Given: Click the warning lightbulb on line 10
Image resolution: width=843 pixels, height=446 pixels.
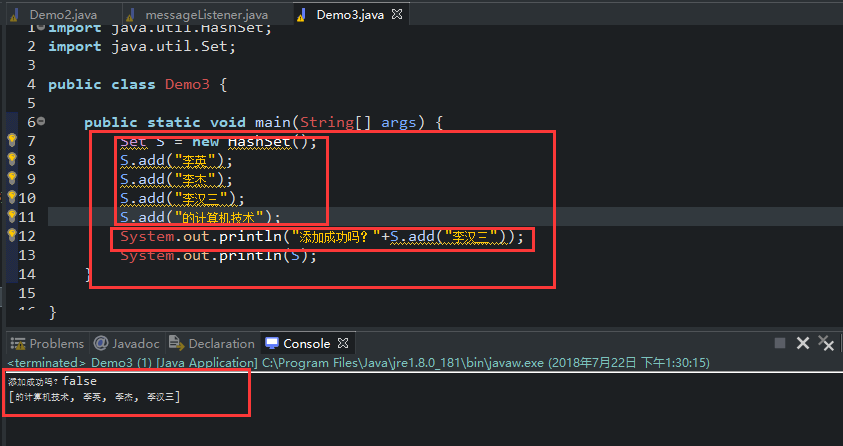Looking at the screenshot, I should coord(12,197).
